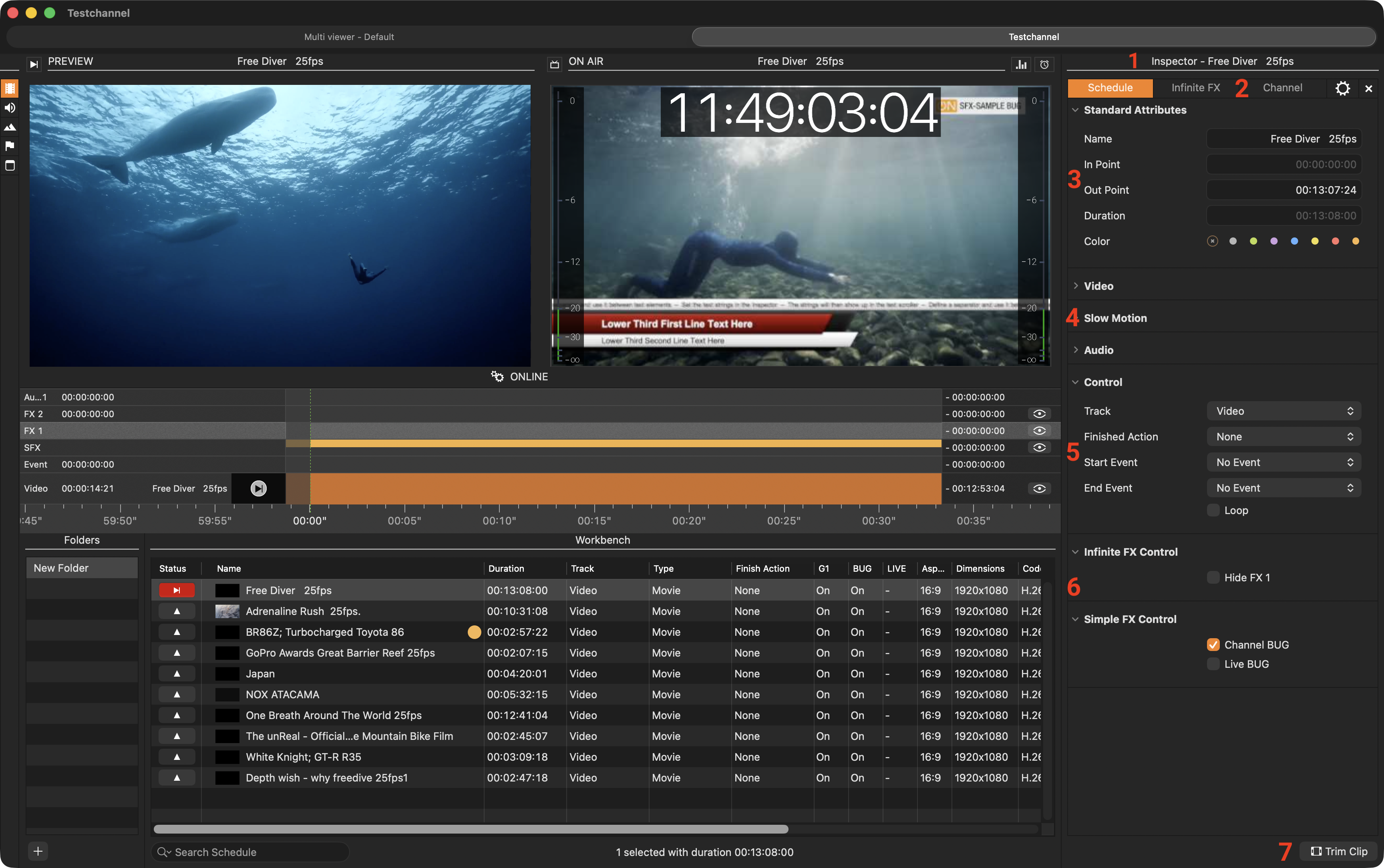The height and width of the screenshot is (868, 1384).
Task: Select New Folder in Folders list
Action: (x=82, y=568)
